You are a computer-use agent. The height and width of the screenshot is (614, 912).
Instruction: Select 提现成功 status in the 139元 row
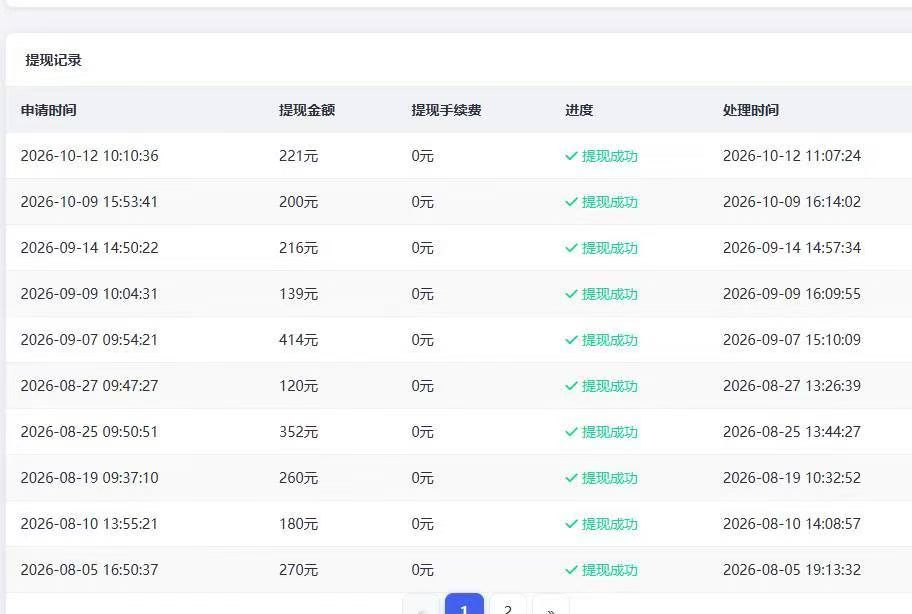[x=601, y=294]
